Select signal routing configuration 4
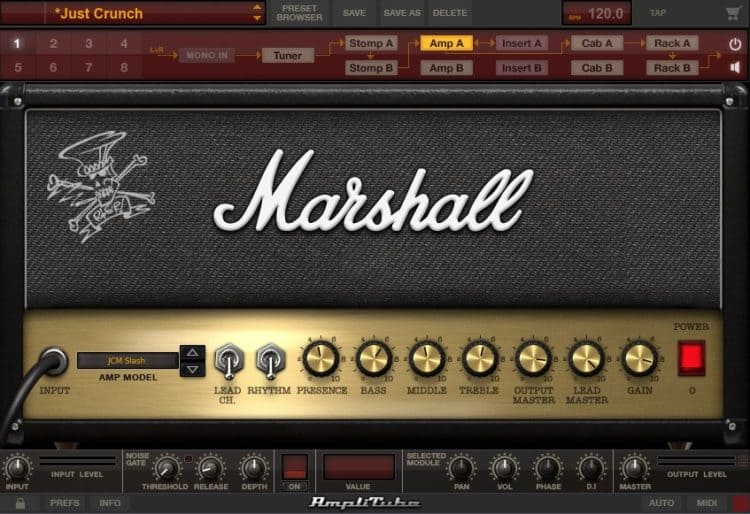Viewport: 750px width, 514px height. coord(124,44)
